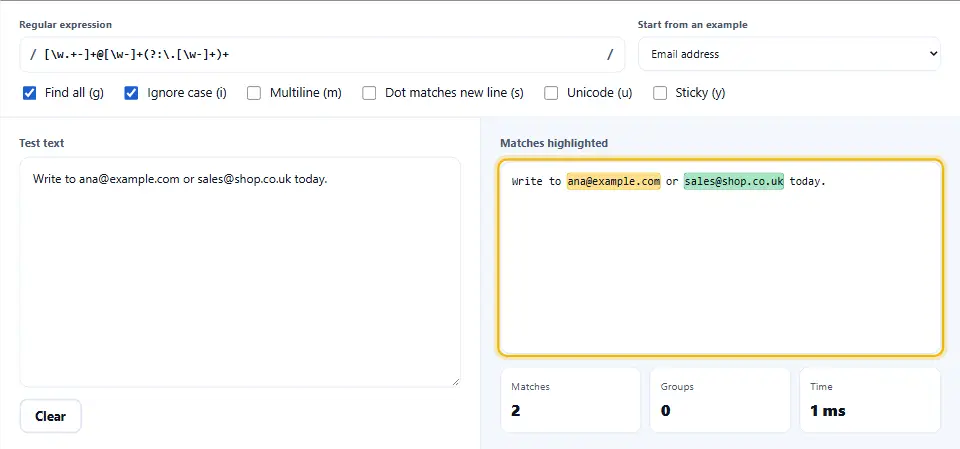Screen dimensions: 960x449
Task: Check the Sticky (y) option
Action: pyautogui.click(x=659, y=93)
